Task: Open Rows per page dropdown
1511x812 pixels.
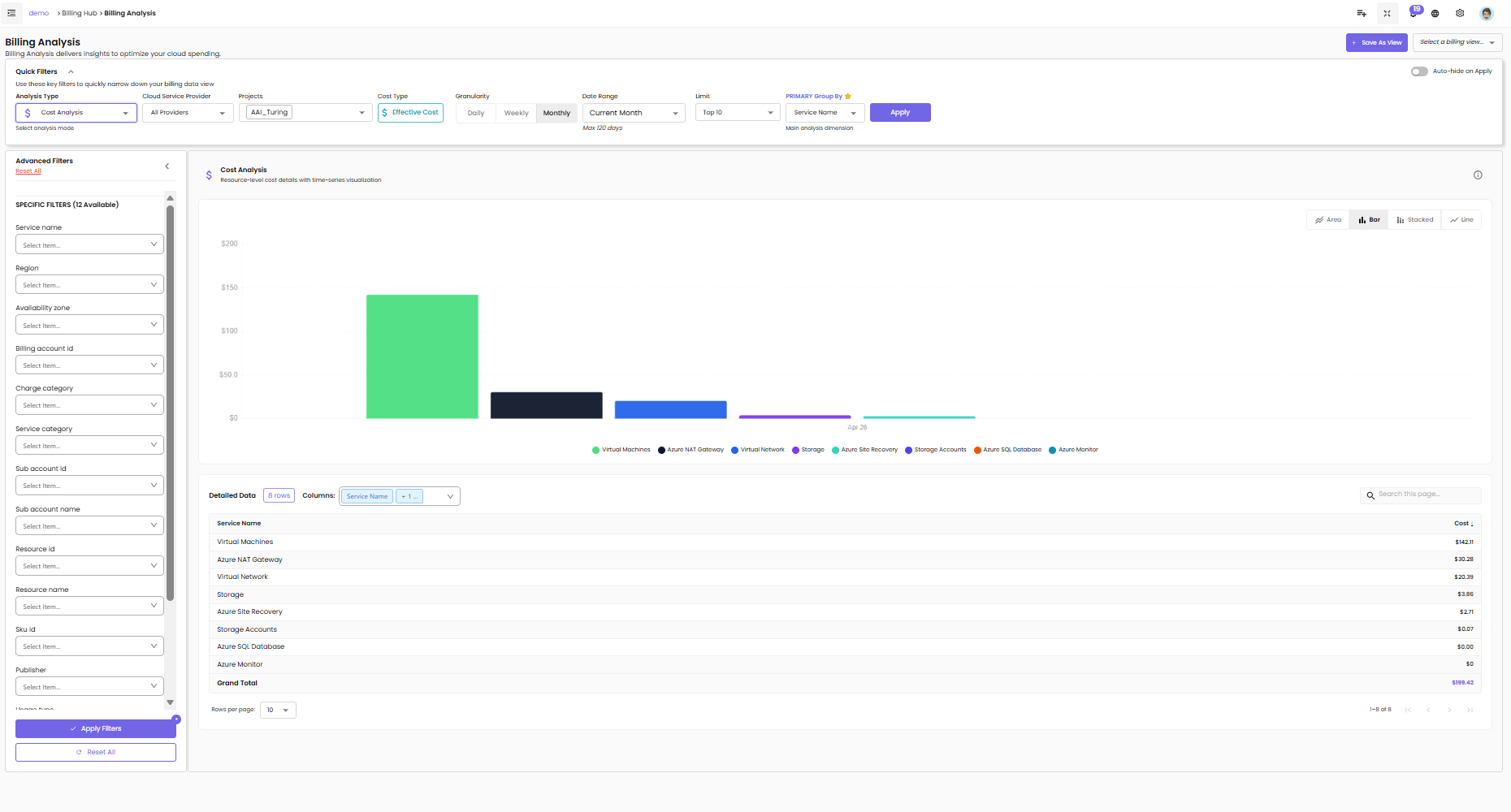Action: pos(278,710)
